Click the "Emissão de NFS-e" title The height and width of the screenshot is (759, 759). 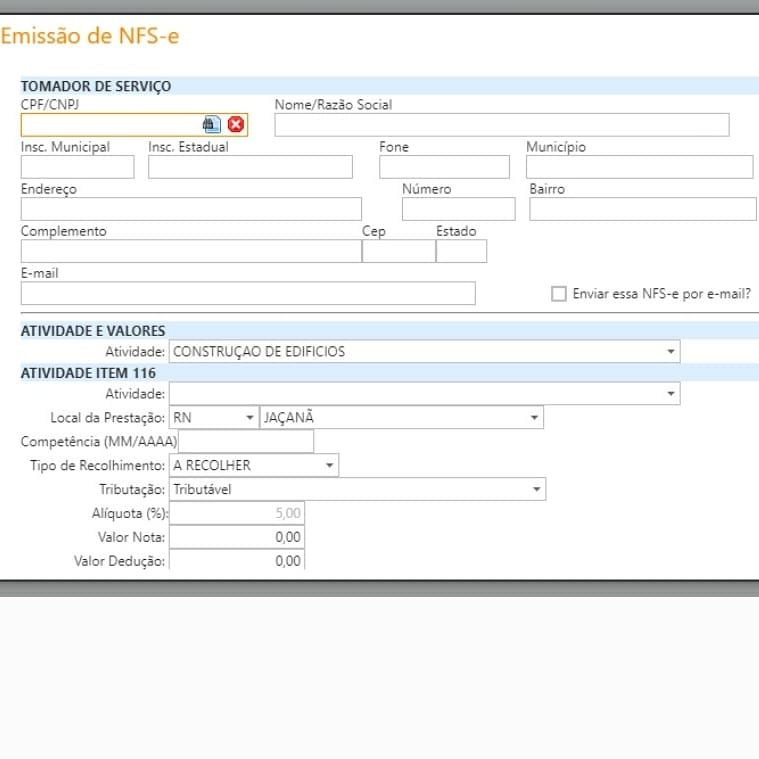[90, 36]
